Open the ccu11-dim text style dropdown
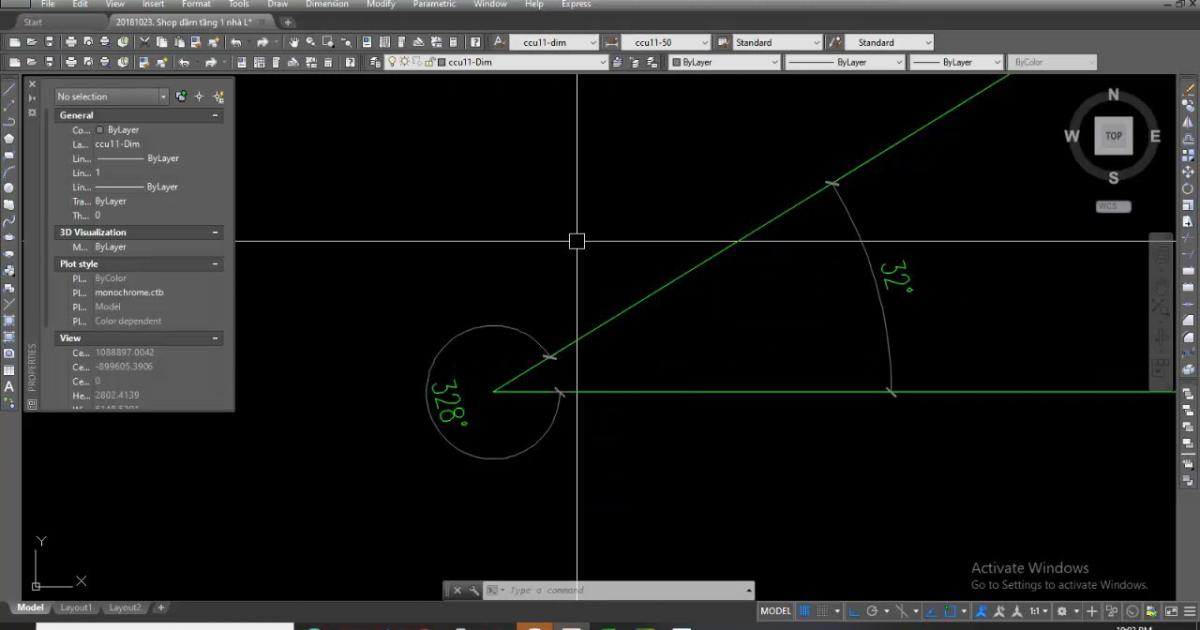 [554, 42]
